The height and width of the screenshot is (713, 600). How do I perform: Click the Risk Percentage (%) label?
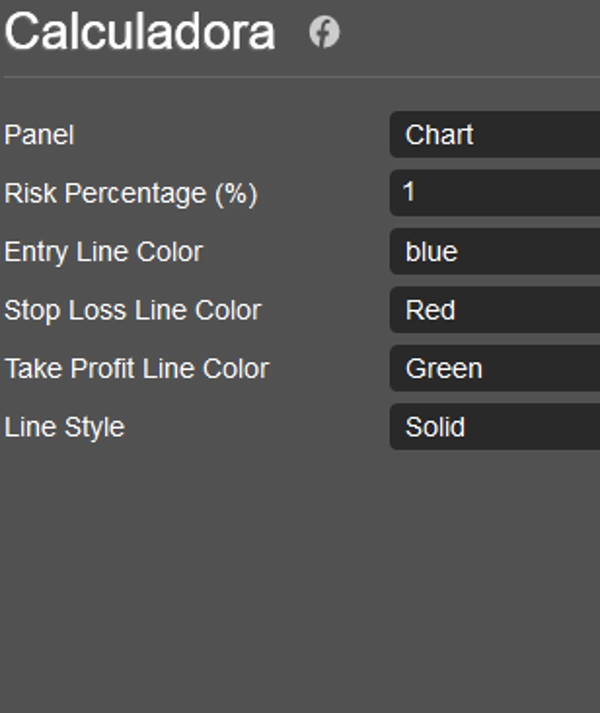click(x=131, y=194)
